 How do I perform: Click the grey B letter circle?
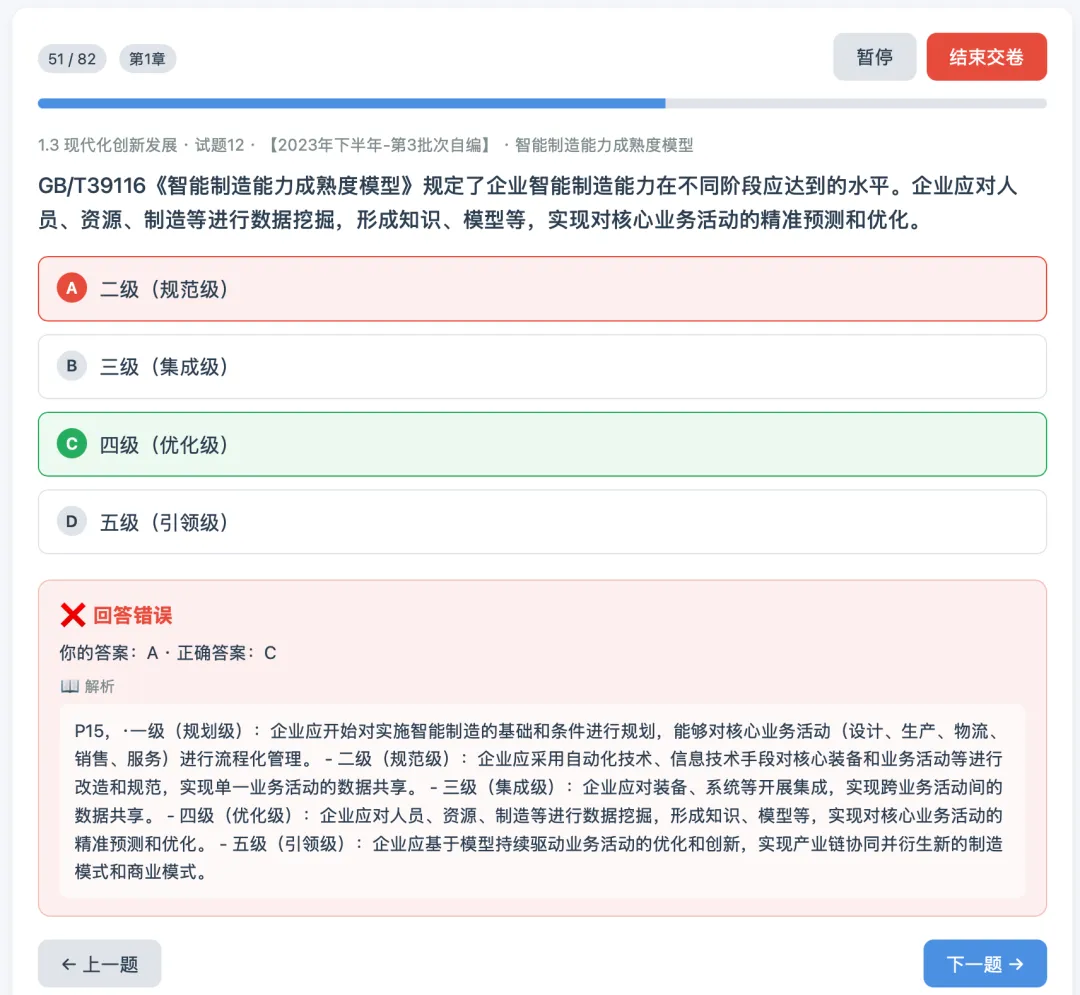coord(72,366)
